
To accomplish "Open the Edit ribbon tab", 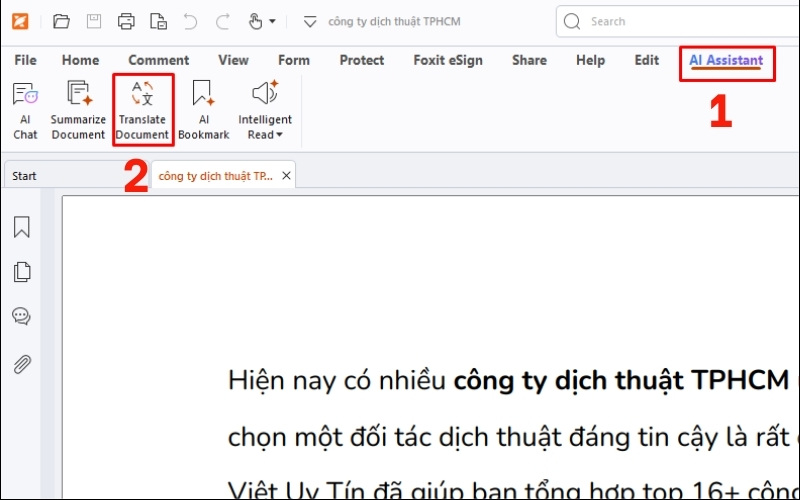I will [647, 60].
